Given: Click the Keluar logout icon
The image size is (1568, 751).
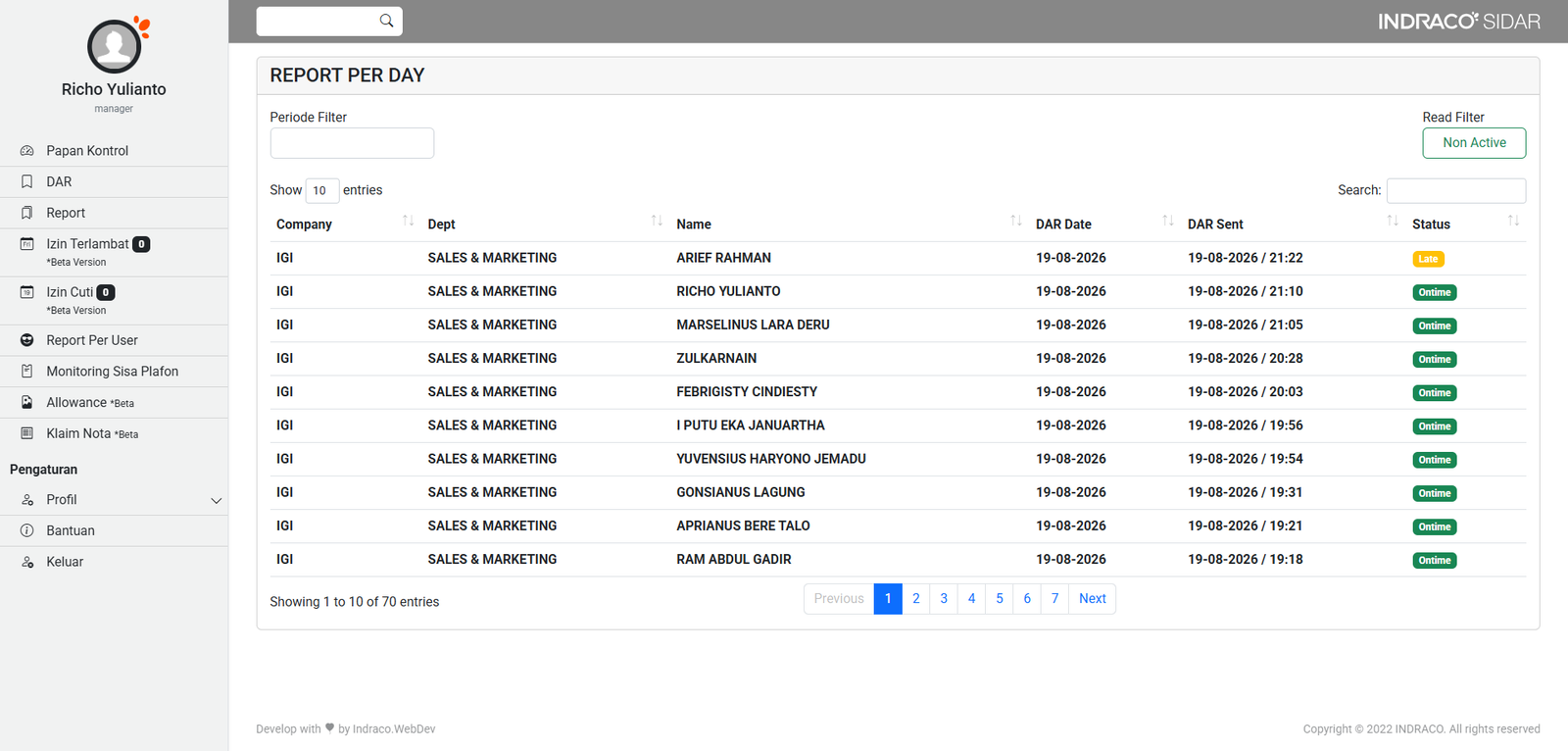Looking at the screenshot, I should 27,562.
